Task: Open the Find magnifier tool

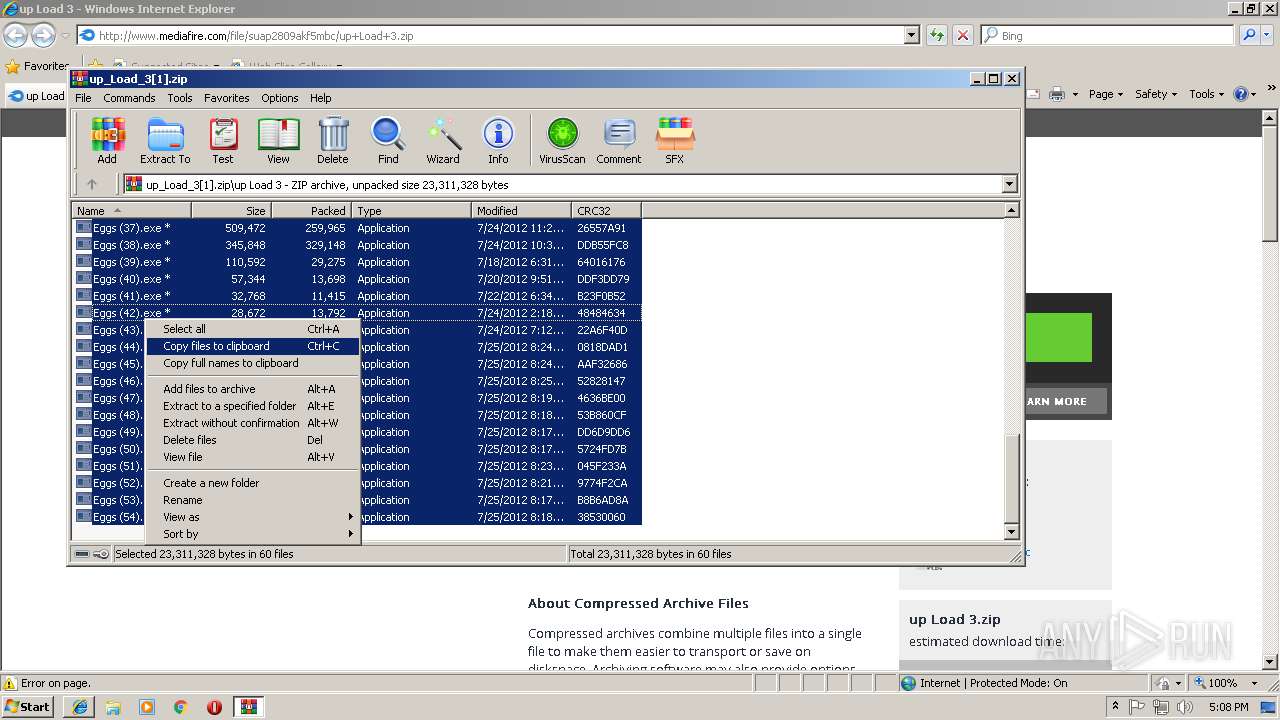Action: pos(388,141)
